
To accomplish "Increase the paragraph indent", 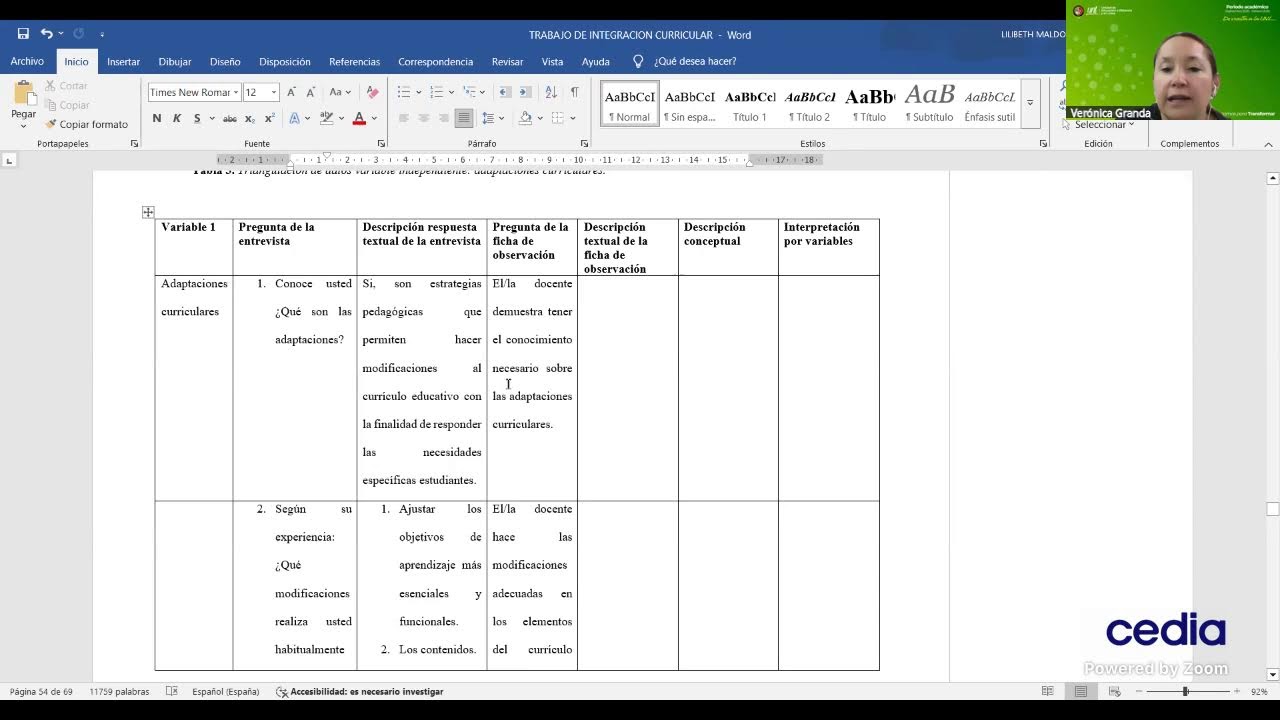I will coord(527,92).
